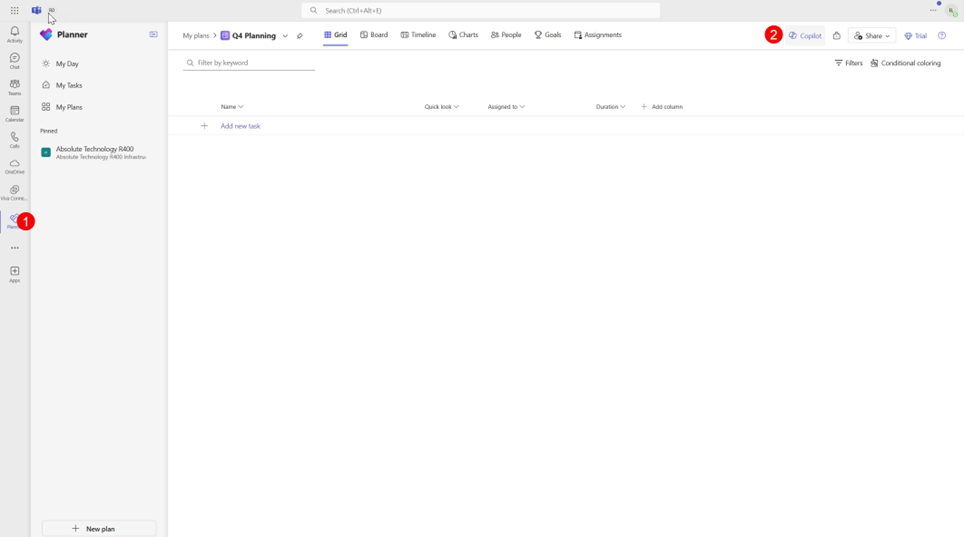Image resolution: width=964 pixels, height=537 pixels.
Task: Switch to the Assignments view tab
Action: (598, 35)
